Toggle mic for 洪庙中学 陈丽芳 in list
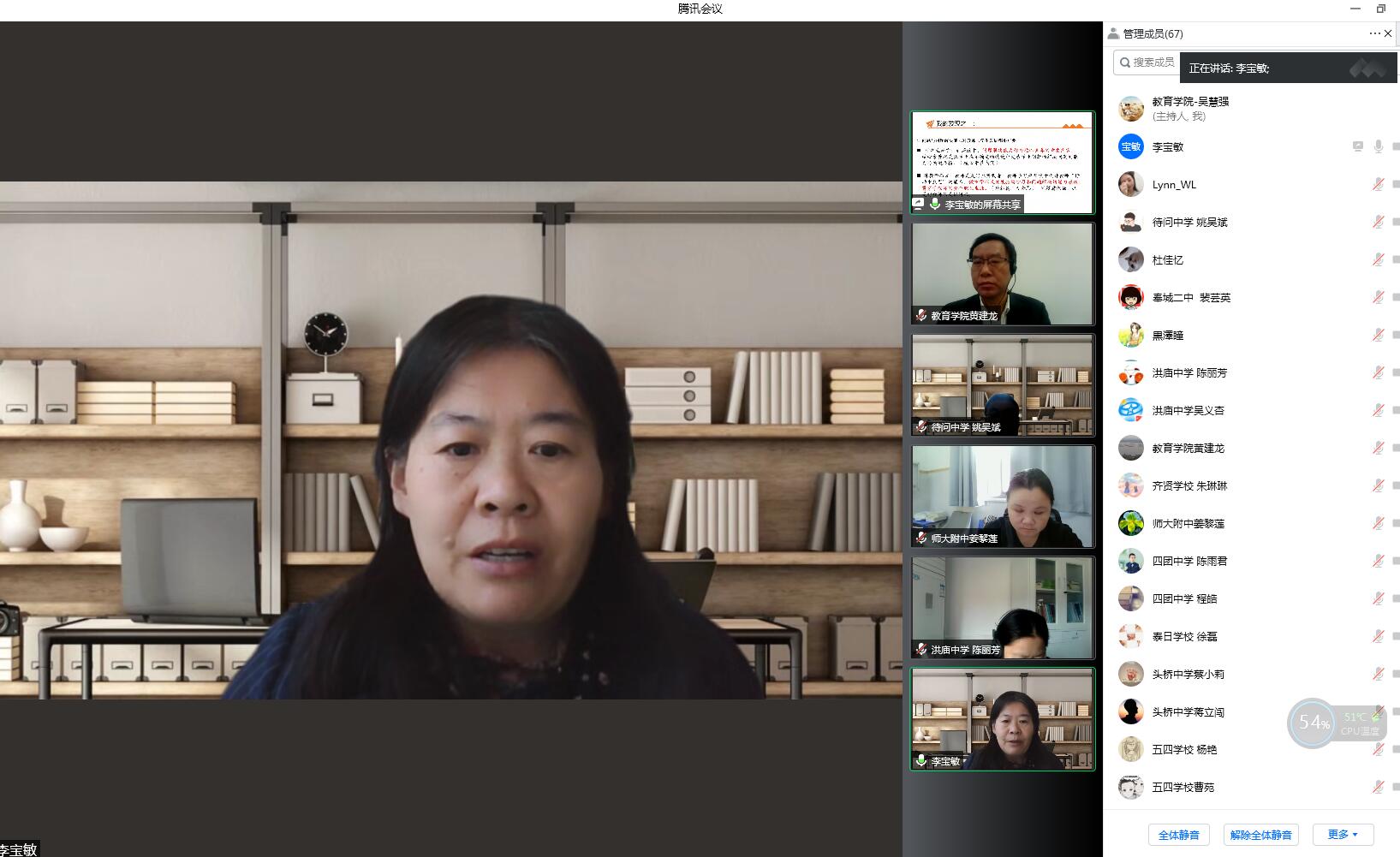Image resolution: width=1400 pixels, height=857 pixels. point(1379,372)
